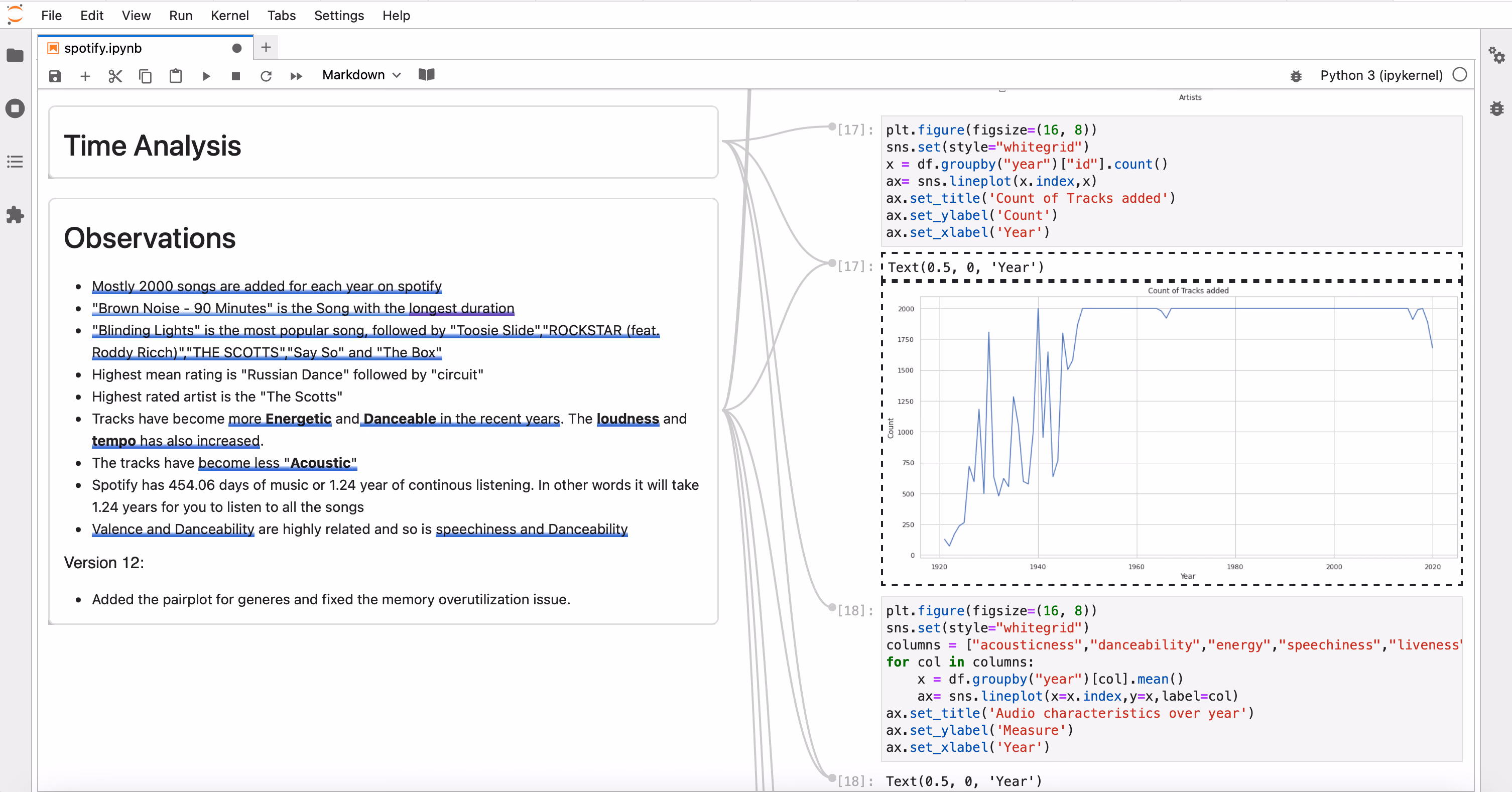Show the Running Terminals and Kernels panel
Screen dimensions: 1512x792
click(x=15, y=108)
